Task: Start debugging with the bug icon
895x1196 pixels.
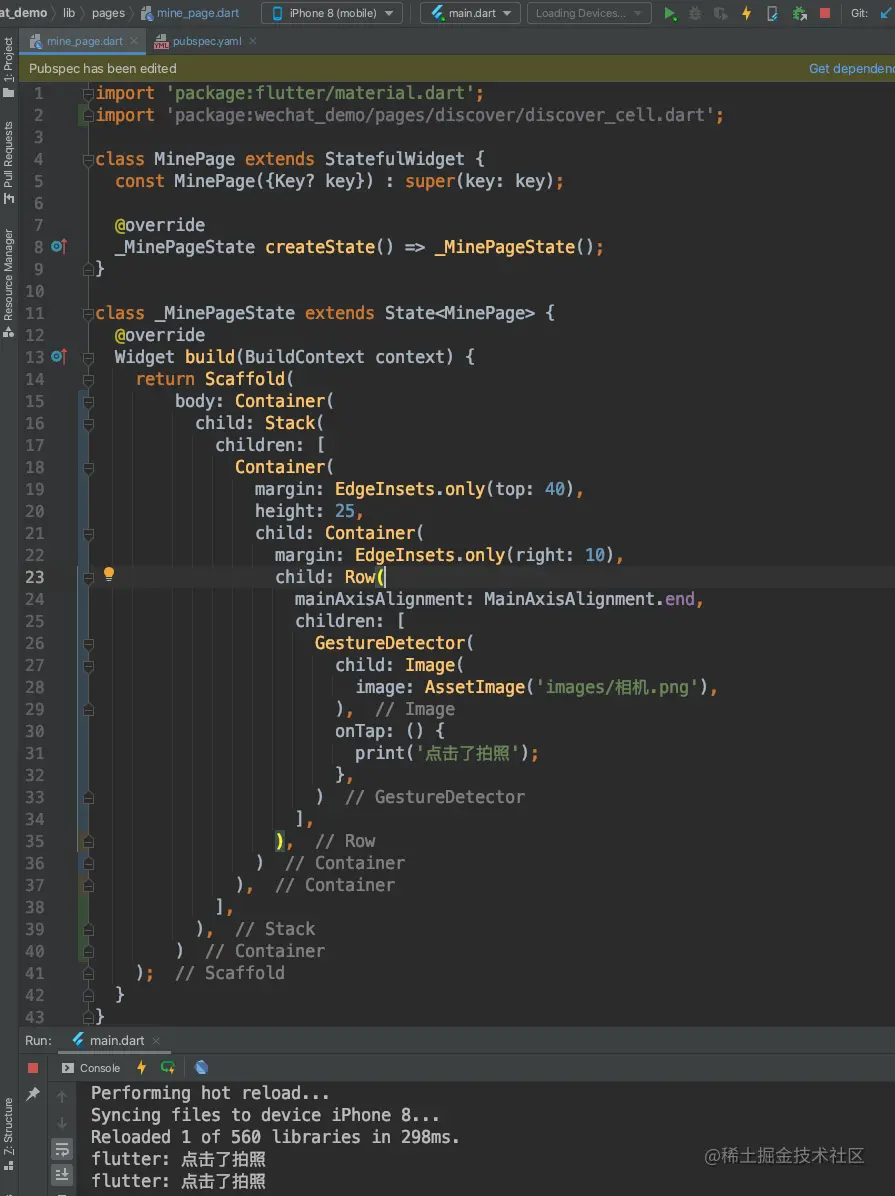Action: 695,13
